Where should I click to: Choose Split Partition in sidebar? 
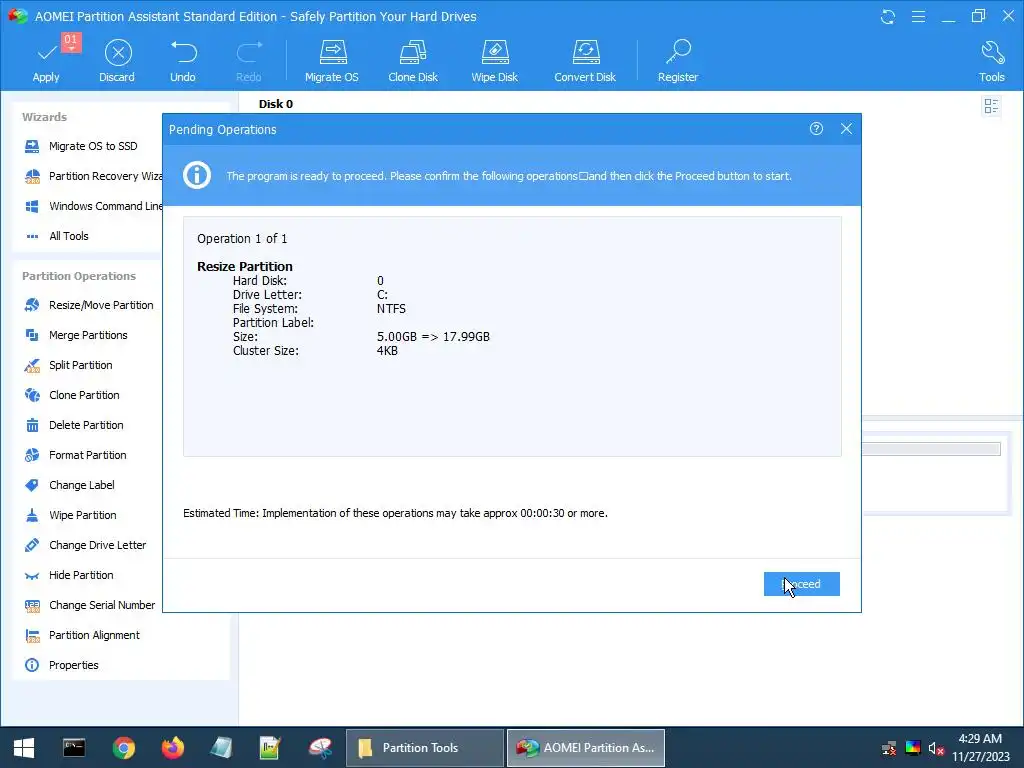68,365
